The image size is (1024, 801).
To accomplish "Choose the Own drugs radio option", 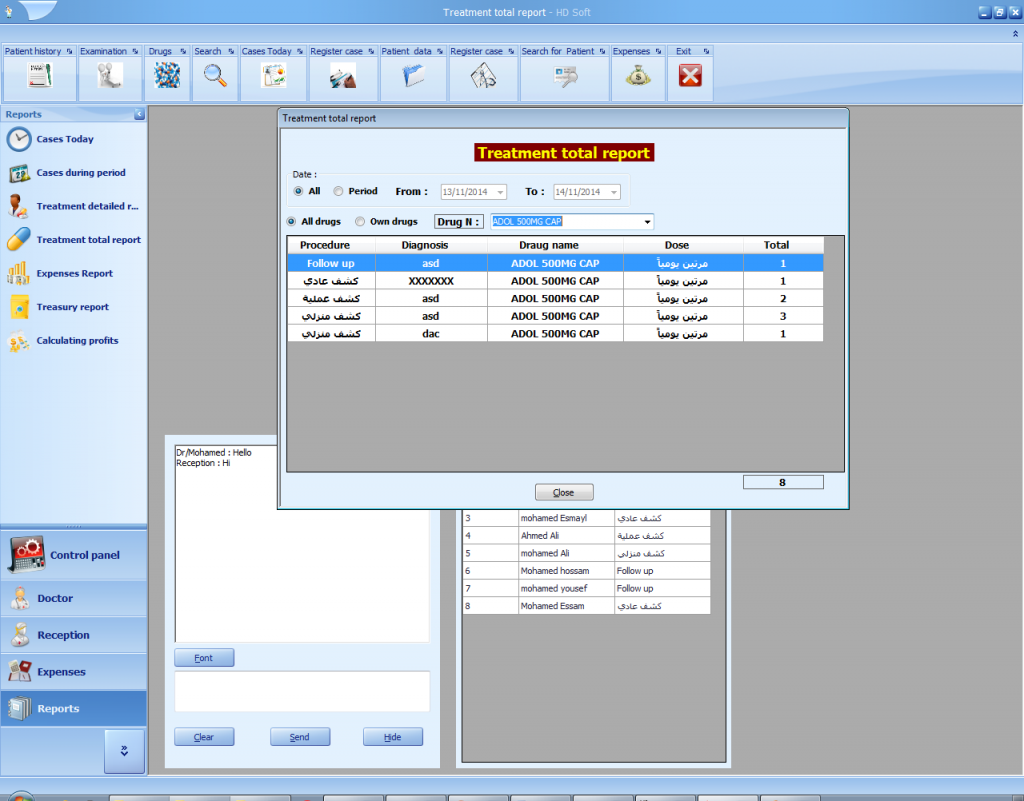I will [360, 221].
